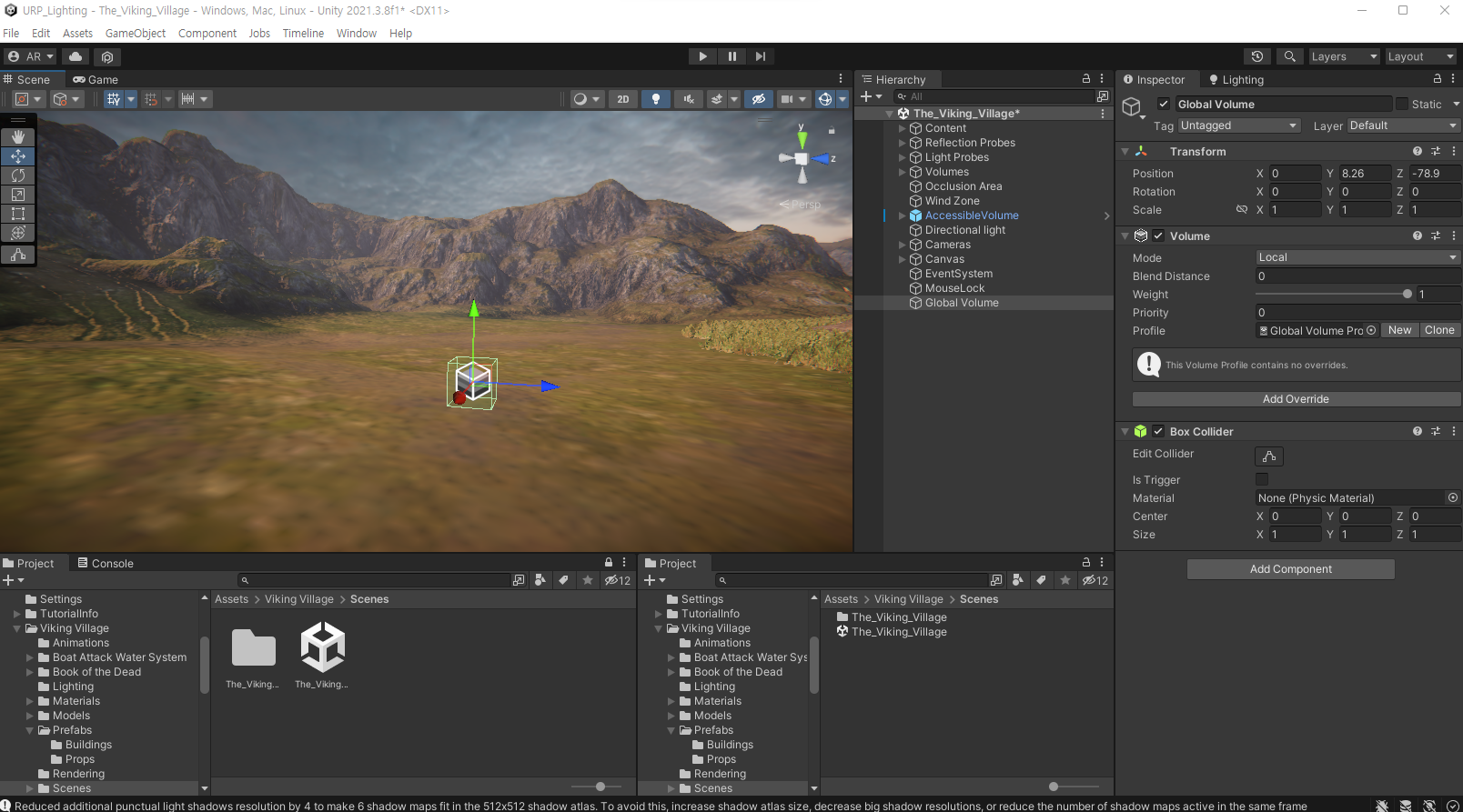
Task: Enable Is Trigger checkbox
Action: click(x=1262, y=479)
